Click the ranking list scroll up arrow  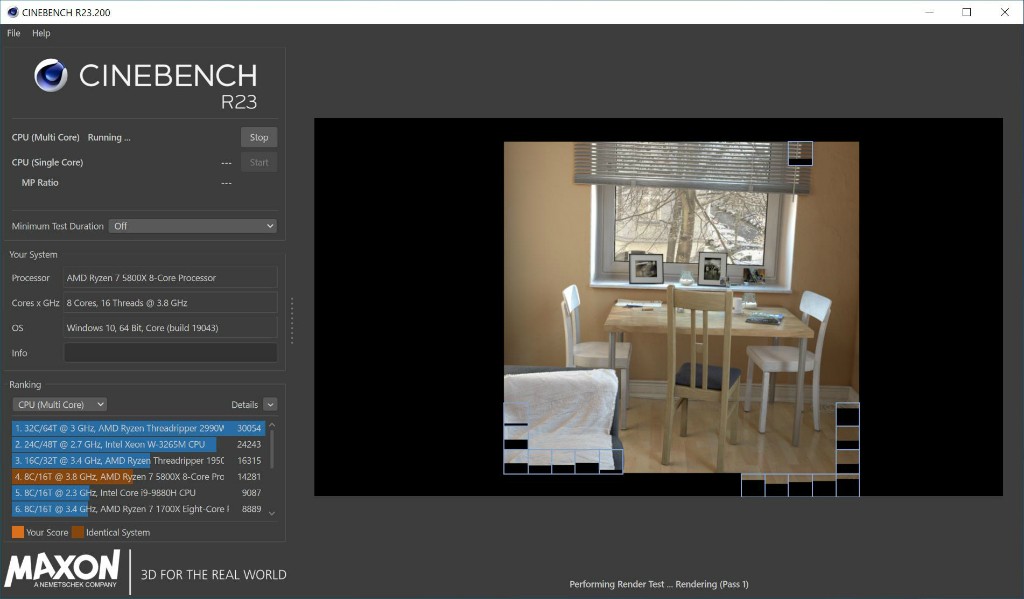[272, 425]
